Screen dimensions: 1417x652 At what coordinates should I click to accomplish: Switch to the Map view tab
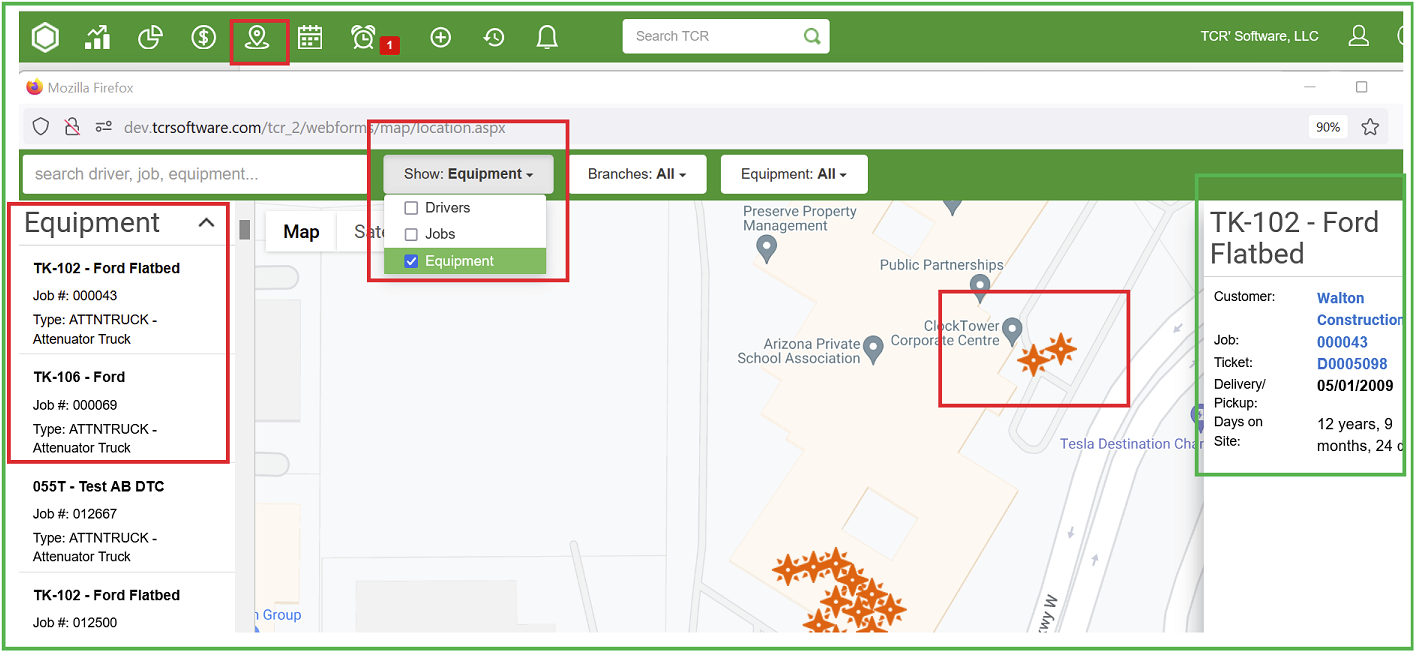tap(301, 232)
